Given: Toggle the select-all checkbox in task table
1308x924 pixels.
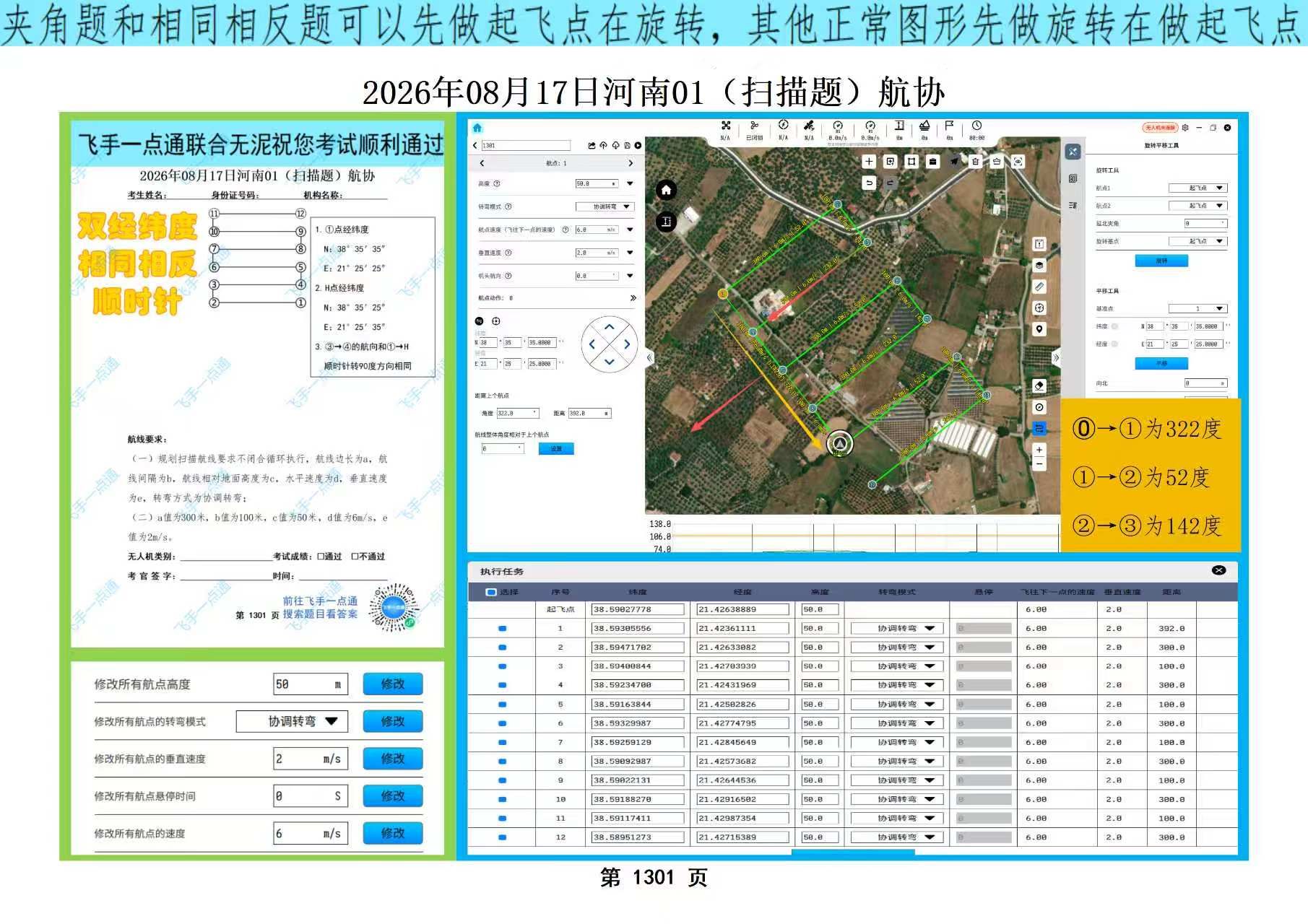Looking at the screenshot, I should click(x=490, y=592).
